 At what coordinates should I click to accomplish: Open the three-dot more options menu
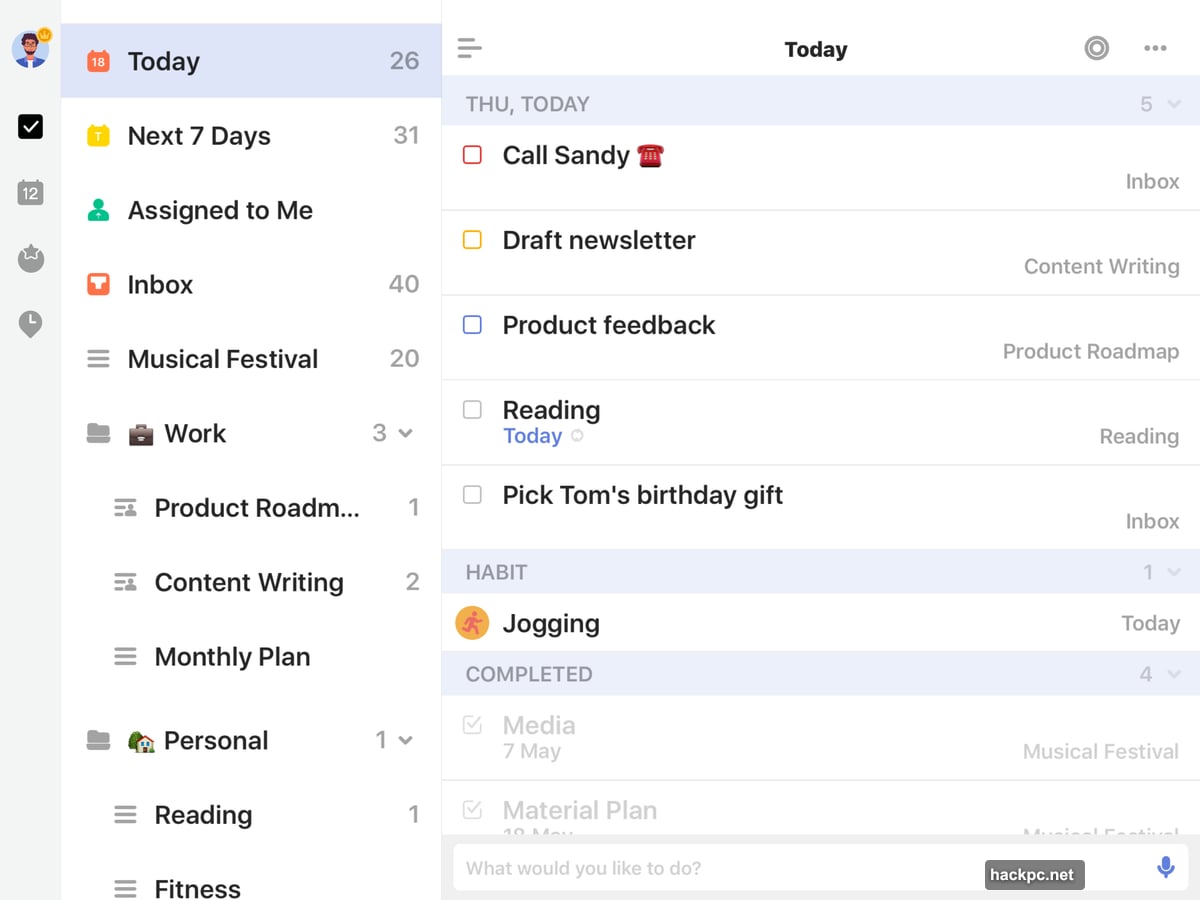[x=1155, y=49]
